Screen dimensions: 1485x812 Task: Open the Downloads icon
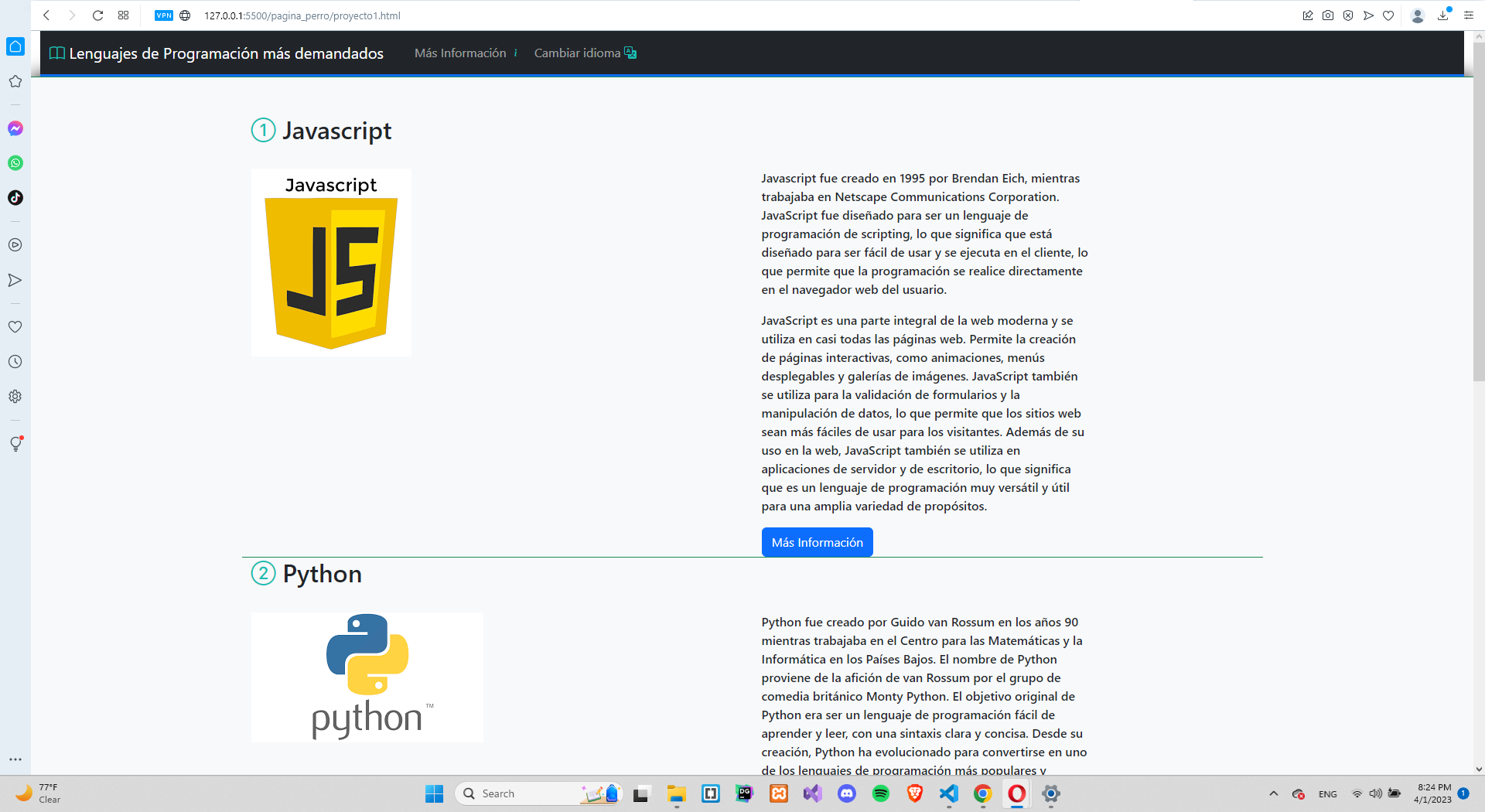point(1443,15)
